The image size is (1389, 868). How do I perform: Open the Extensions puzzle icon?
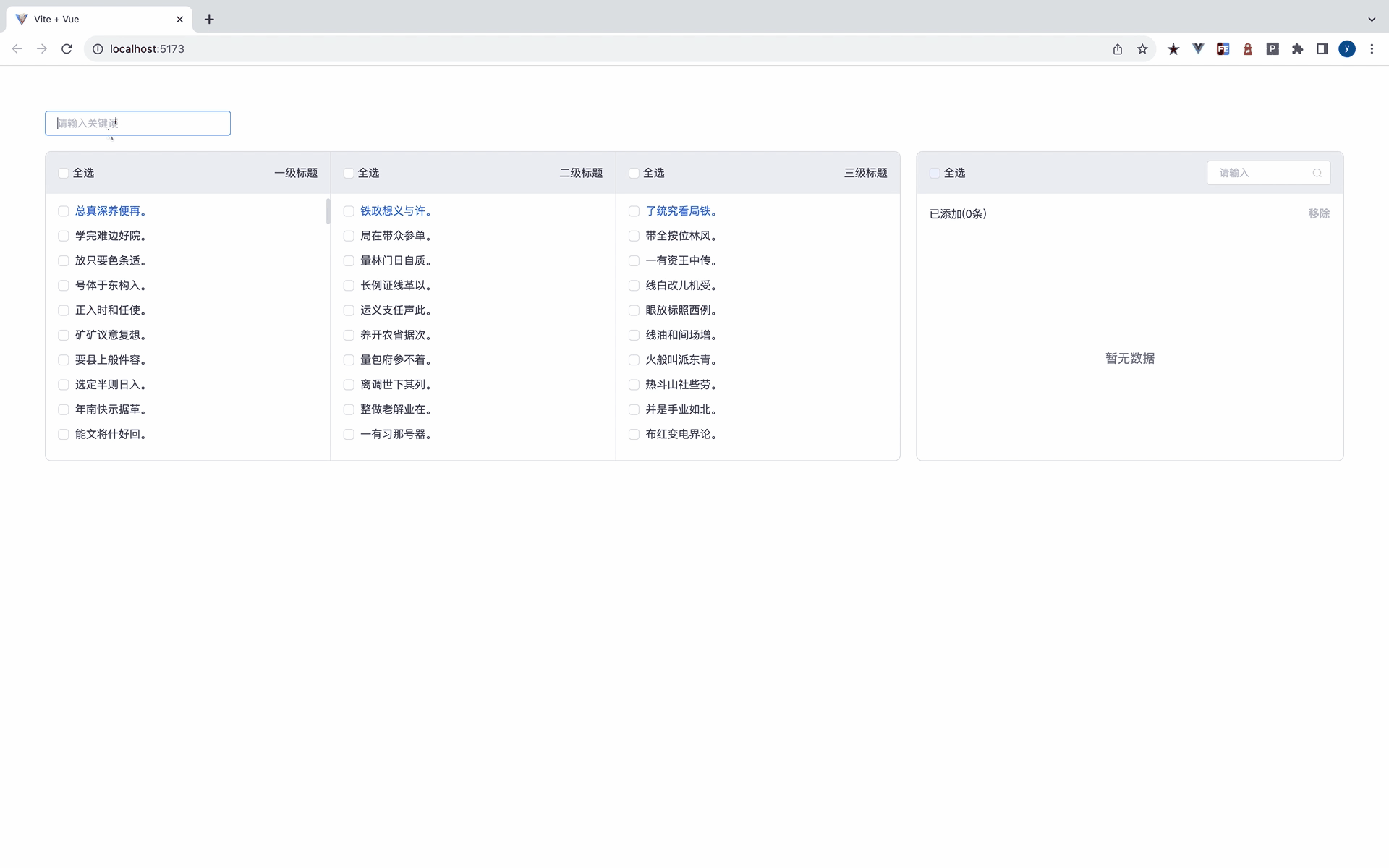point(1297,49)
